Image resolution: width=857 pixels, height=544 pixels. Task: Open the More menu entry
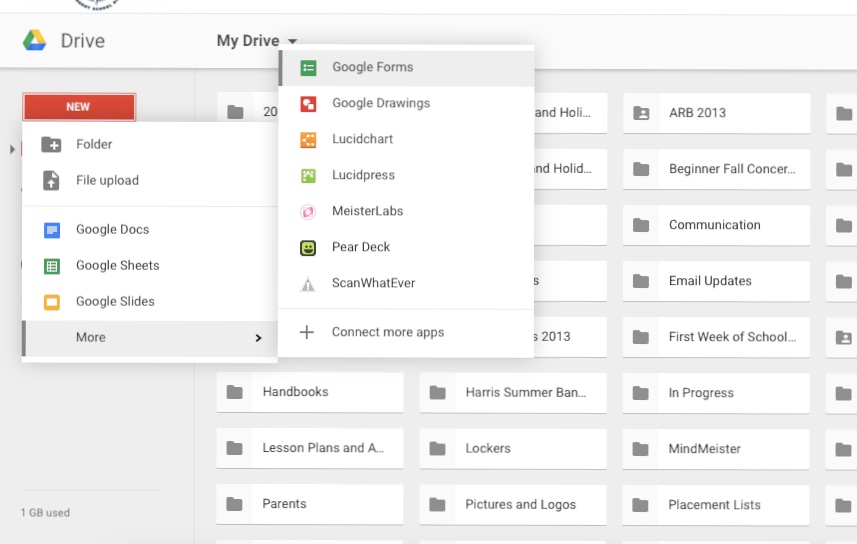click(x=150, y=338)
